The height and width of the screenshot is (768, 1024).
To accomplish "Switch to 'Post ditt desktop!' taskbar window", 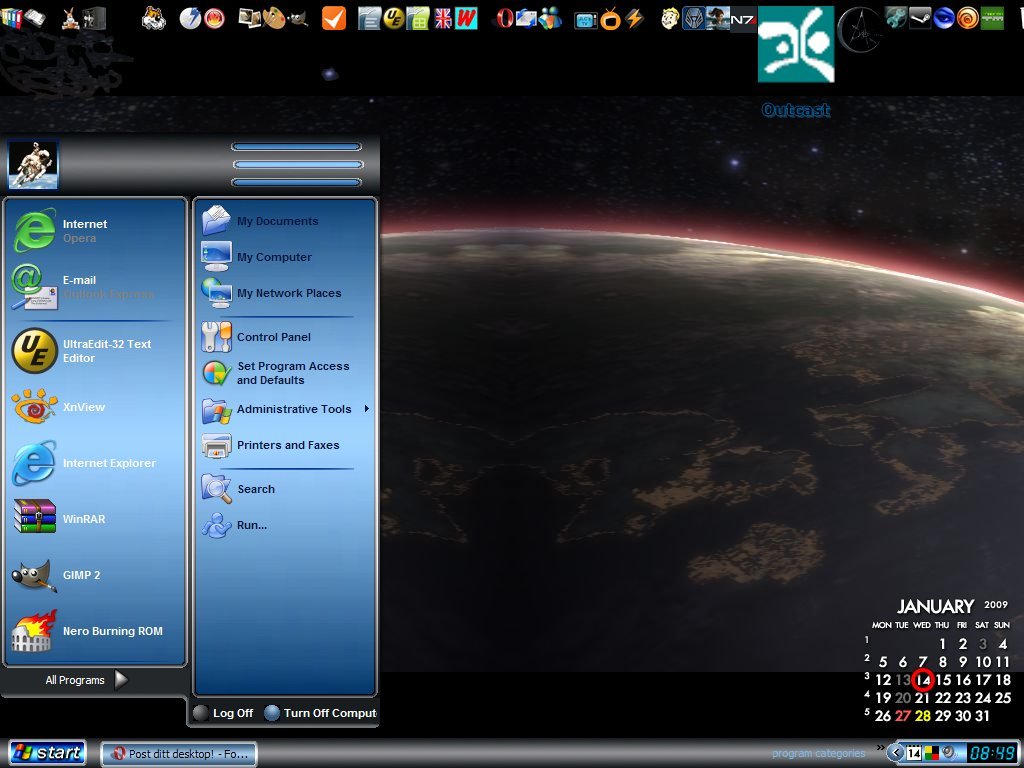I will [179, 754].
